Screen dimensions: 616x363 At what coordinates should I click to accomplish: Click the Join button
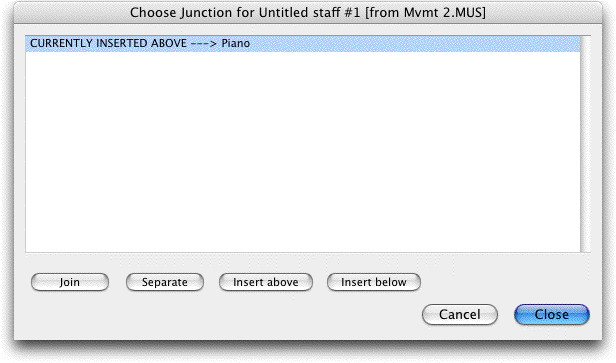click(70, 282)
